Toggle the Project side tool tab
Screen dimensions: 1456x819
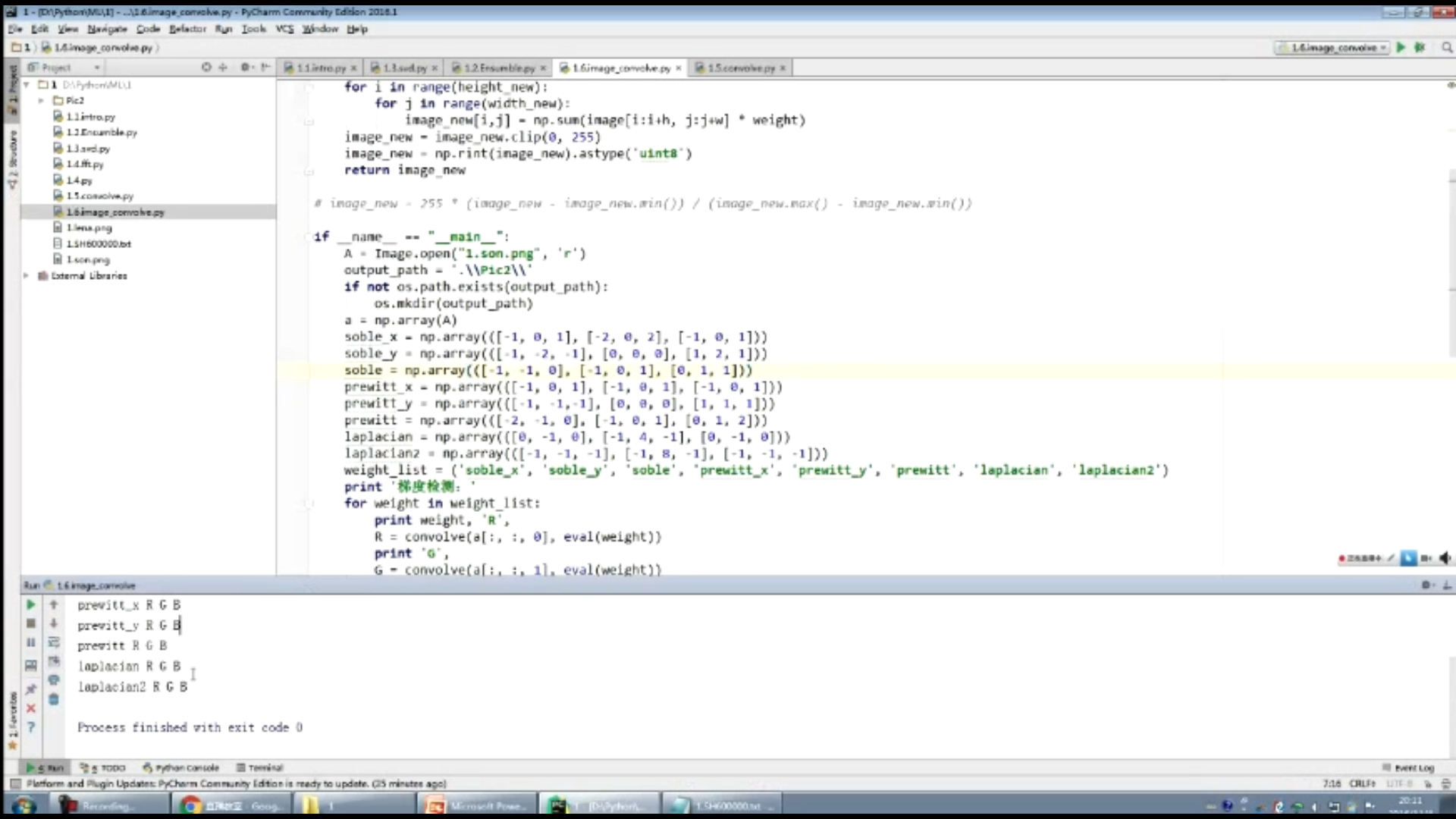(x=12, y=89)
